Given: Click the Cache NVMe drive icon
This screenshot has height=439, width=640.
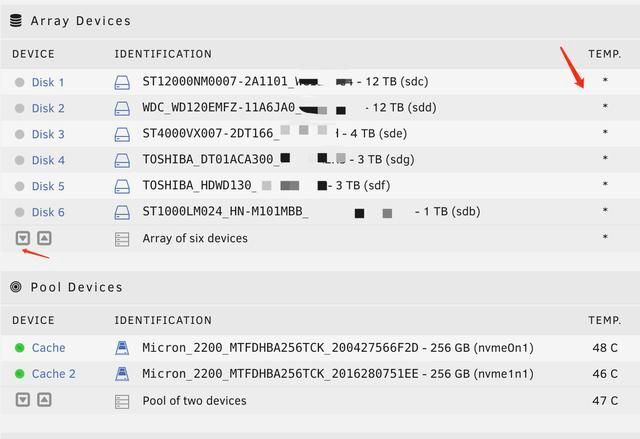Looking at the screenshot, I should tap(122, 348).
